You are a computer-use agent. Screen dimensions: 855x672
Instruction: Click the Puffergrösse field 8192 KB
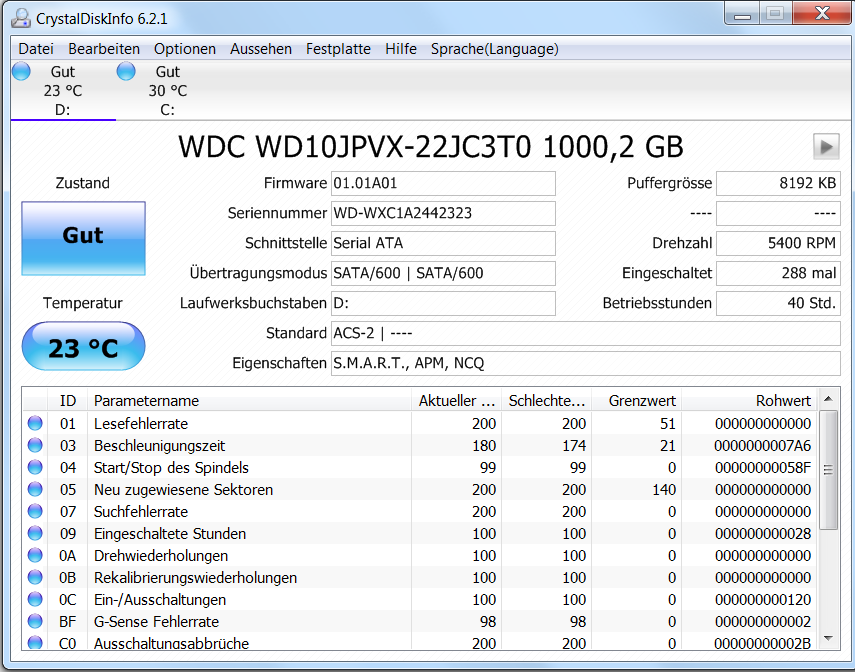click(x=778, y=183)
